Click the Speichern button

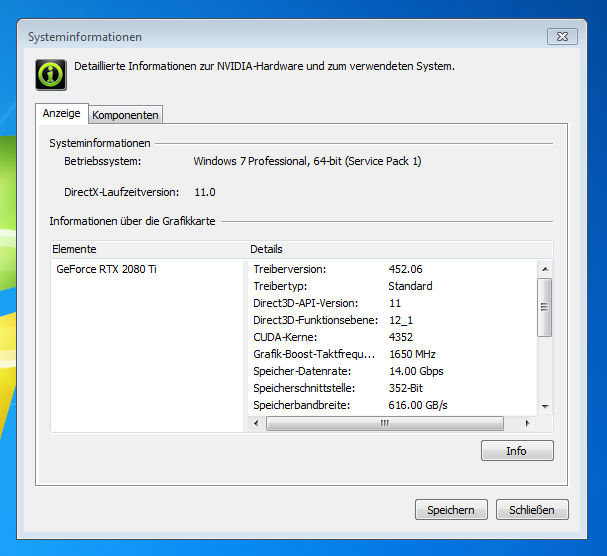point(451,510)
